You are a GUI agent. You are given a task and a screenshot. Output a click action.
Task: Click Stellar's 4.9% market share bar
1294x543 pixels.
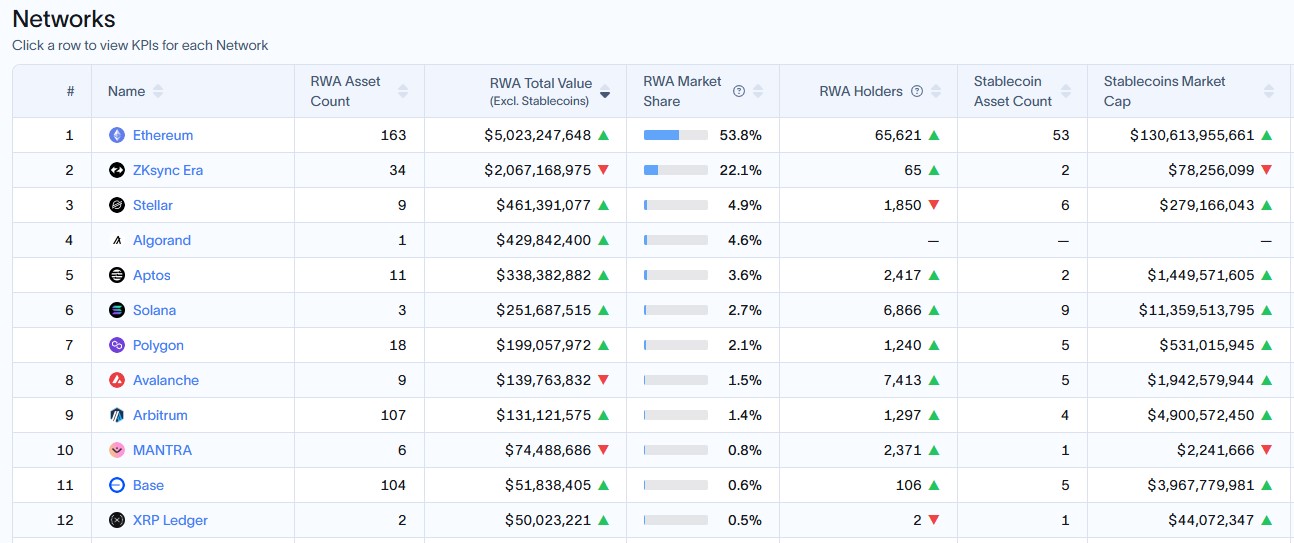pyautogui.click(x=676, y=205)
